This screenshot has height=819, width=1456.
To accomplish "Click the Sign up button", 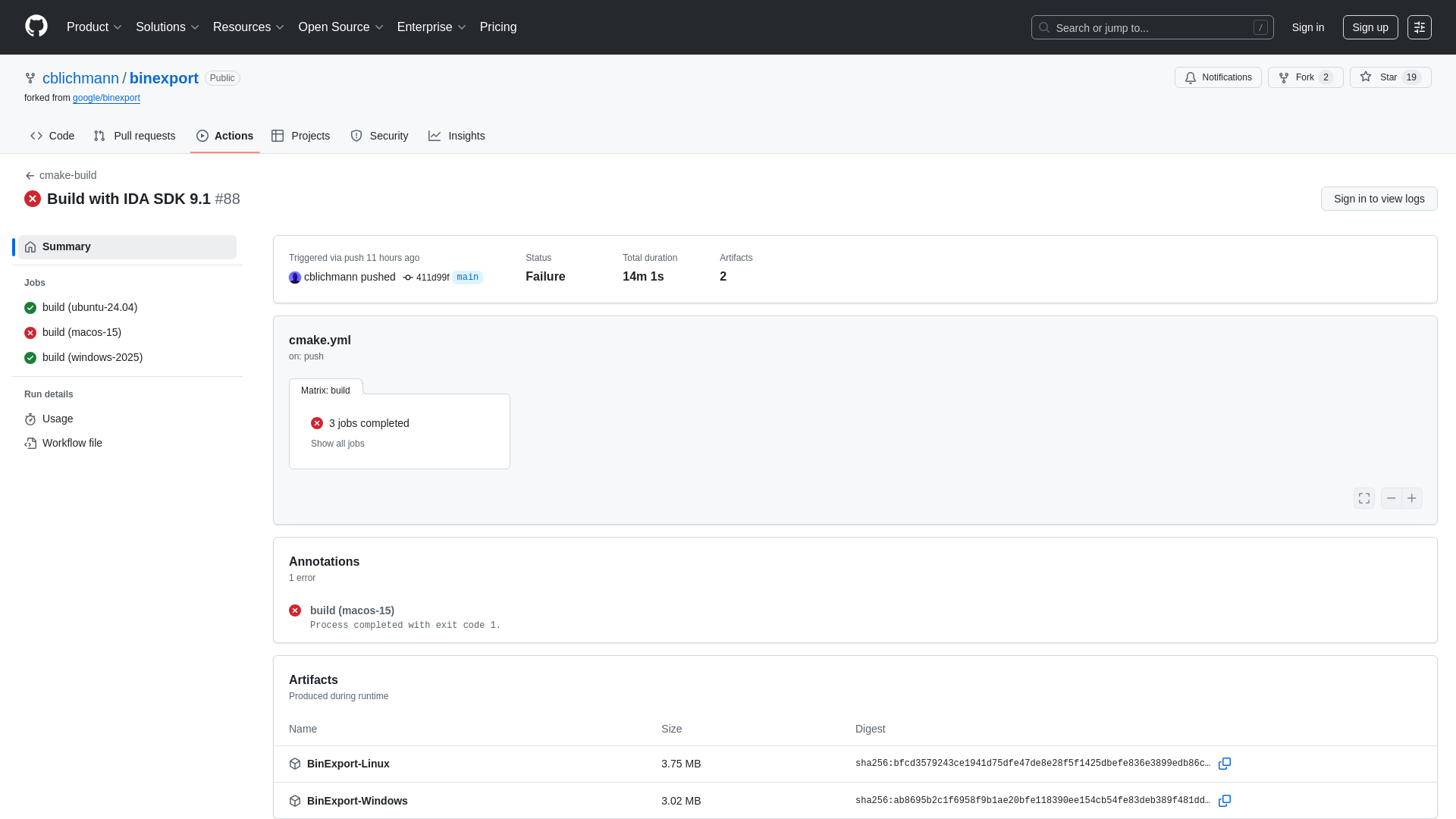I will tap(1370, 27).
